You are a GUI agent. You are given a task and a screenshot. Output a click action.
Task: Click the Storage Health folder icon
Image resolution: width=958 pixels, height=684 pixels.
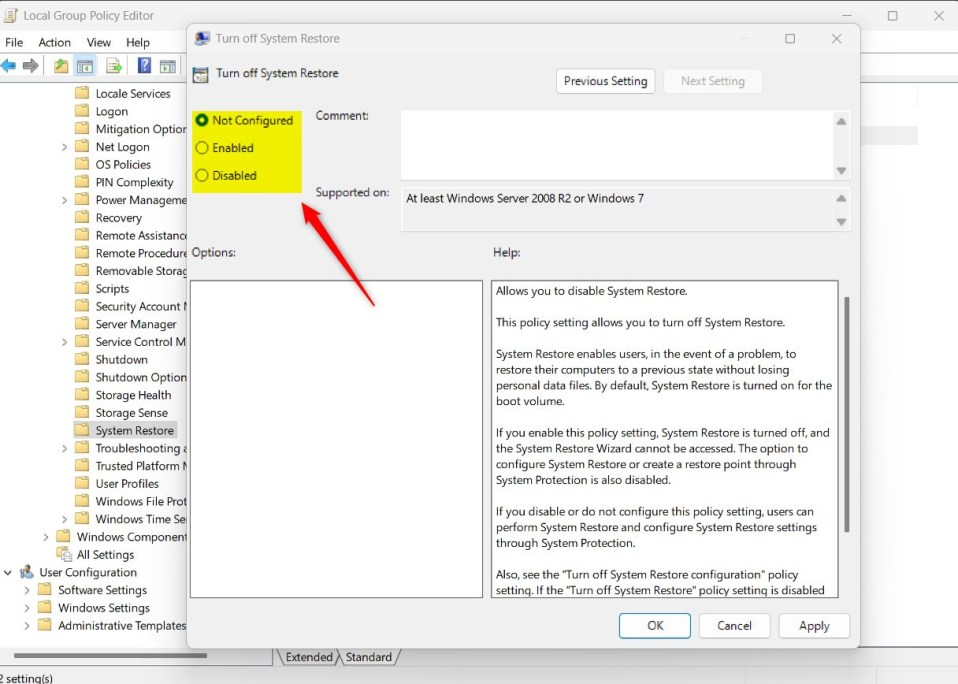(x=82, y=394)
